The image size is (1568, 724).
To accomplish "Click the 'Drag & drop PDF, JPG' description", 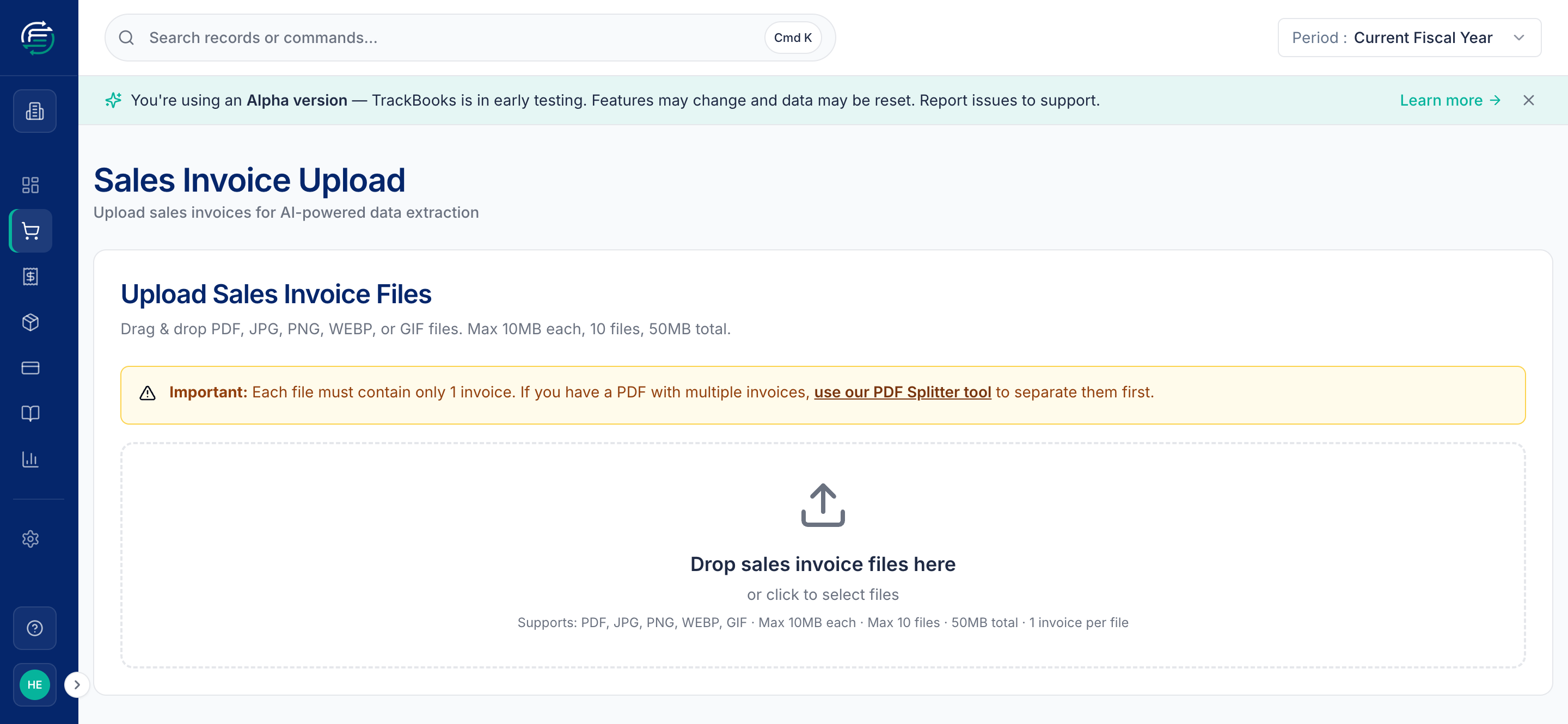I will coord(425,329).
